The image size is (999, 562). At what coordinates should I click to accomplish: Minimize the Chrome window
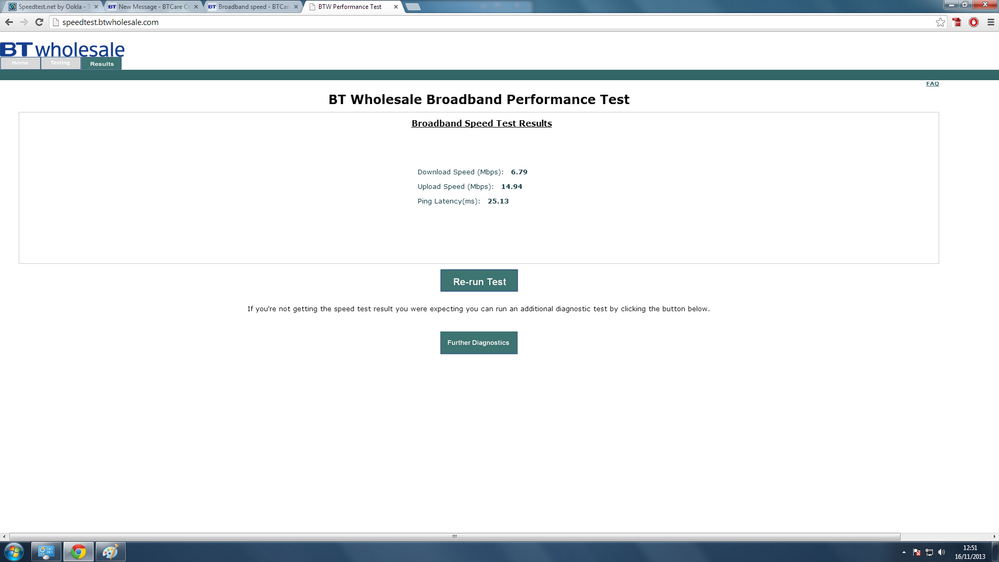[951, 4]
